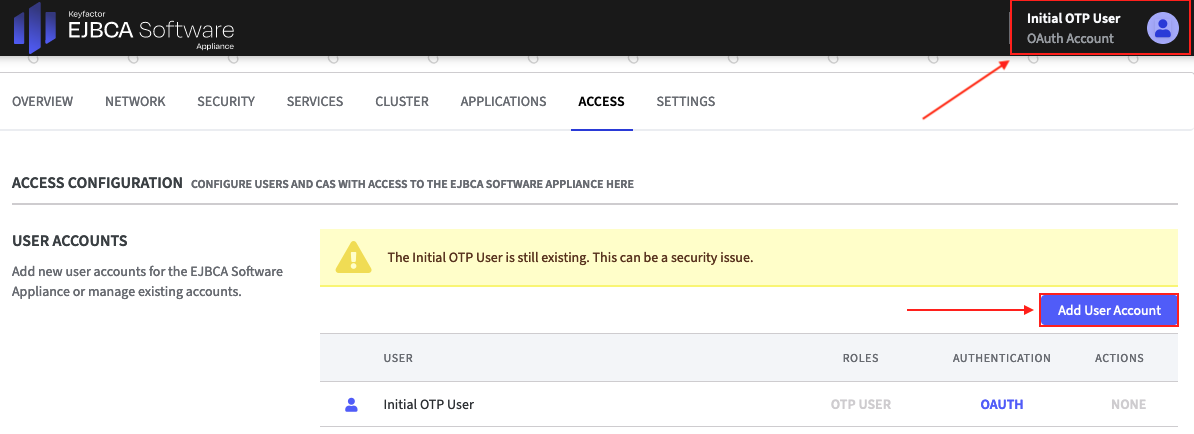This screenshot has height=434, width=1194.
Task: Open the Overview tab
Action: (x=42, y=101)
